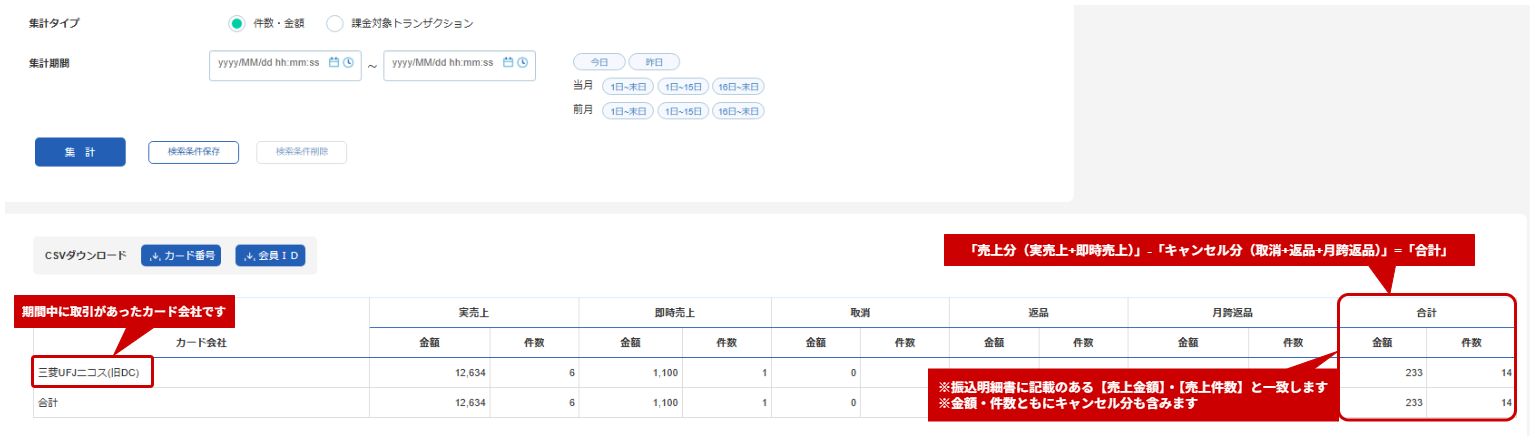The width and height of the screenshot is (1535, 442).
Task: Choose 前月 1日~末日 period preset
Action: [628, 111]
